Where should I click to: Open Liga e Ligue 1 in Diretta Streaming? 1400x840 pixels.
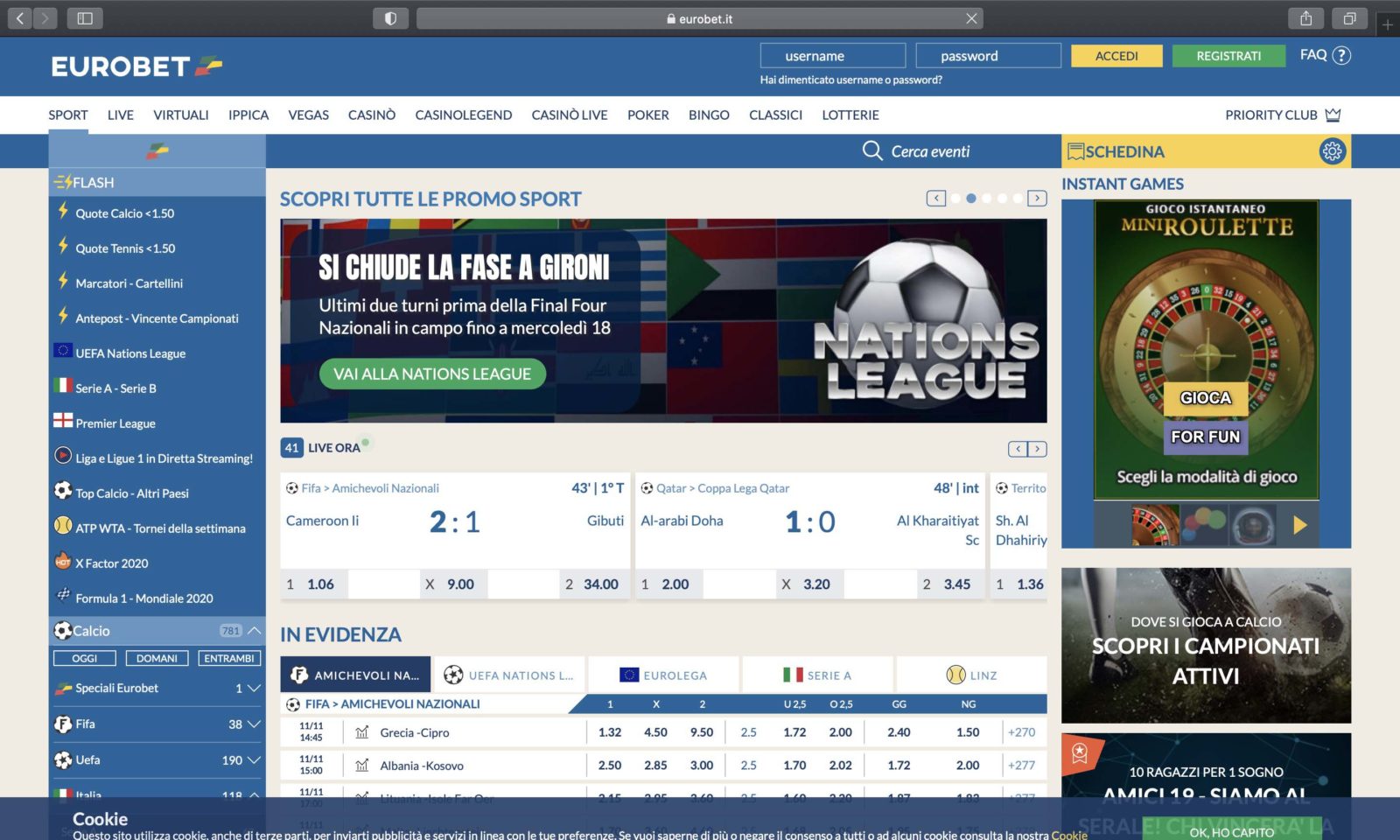[x=163, y=458]
